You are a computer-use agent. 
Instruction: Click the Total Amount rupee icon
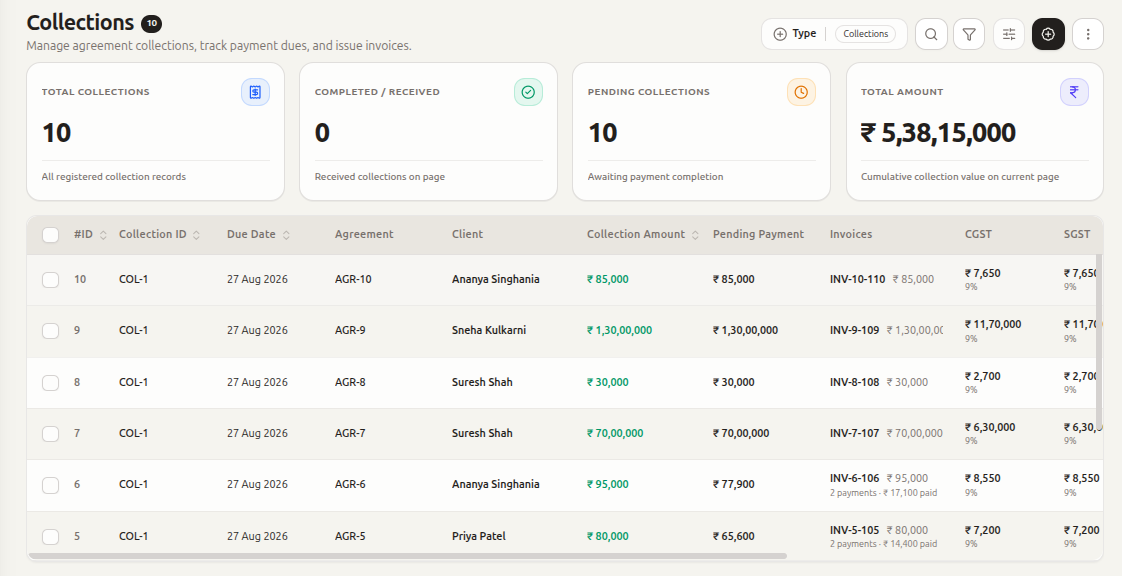click(1074, 92)
